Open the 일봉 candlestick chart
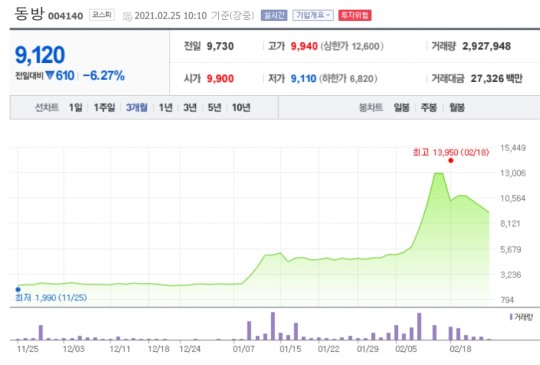The height and width of the screenshot is (365, 540). [x=402, y=108]
